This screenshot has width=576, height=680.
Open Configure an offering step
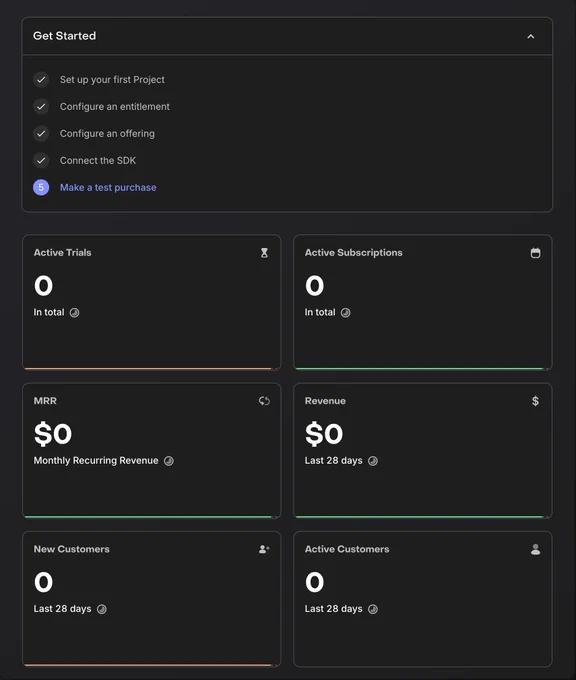pyautogui.click(x=107, y=134)
